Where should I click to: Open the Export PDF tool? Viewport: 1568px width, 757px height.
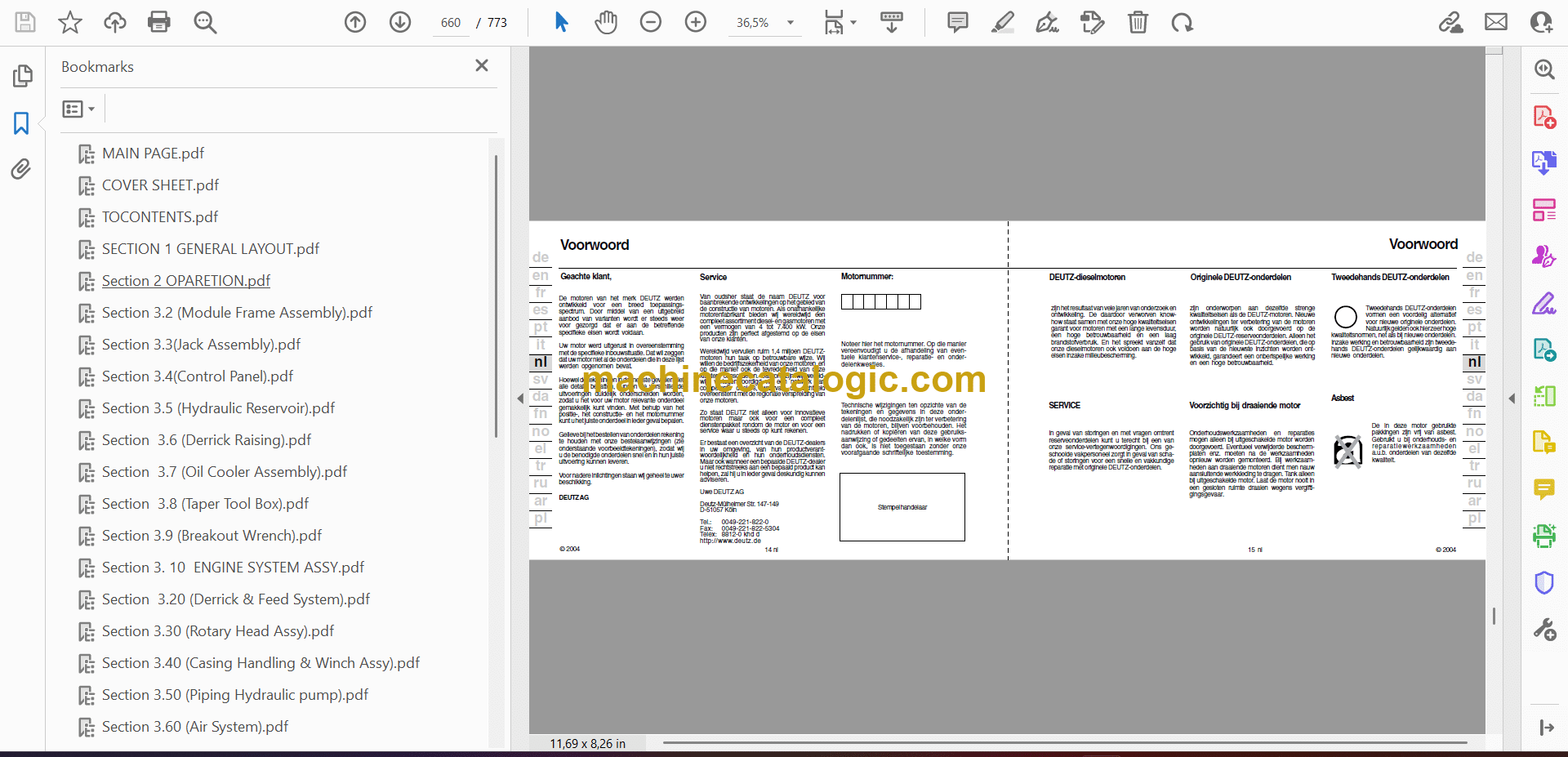click(1543, 163)
